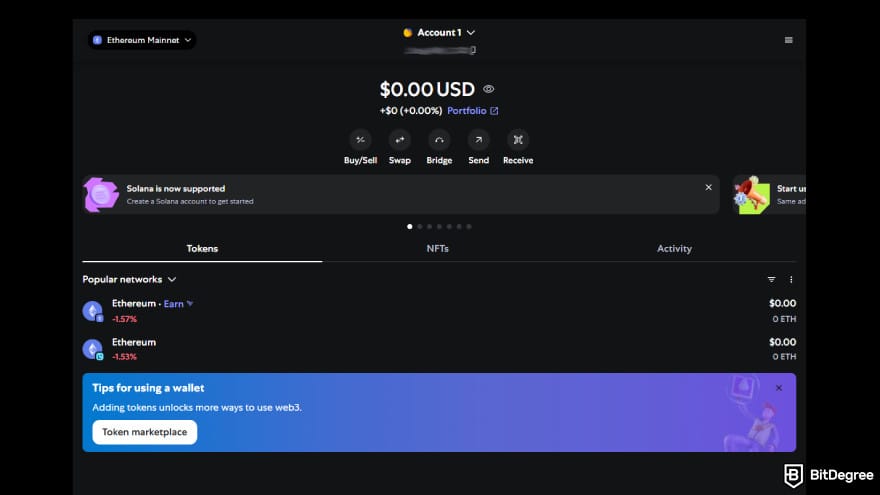
Task: Open the Earn dropdown next to Ethereum
Action: 178,304
